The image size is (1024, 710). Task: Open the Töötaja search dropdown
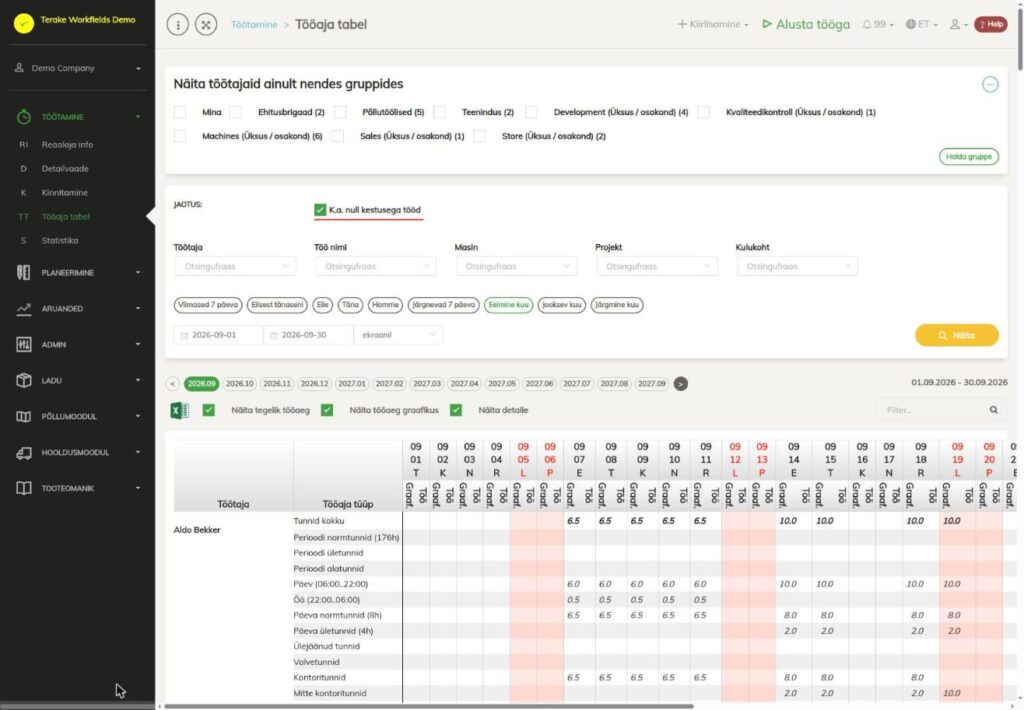click(x=235, y=266)
